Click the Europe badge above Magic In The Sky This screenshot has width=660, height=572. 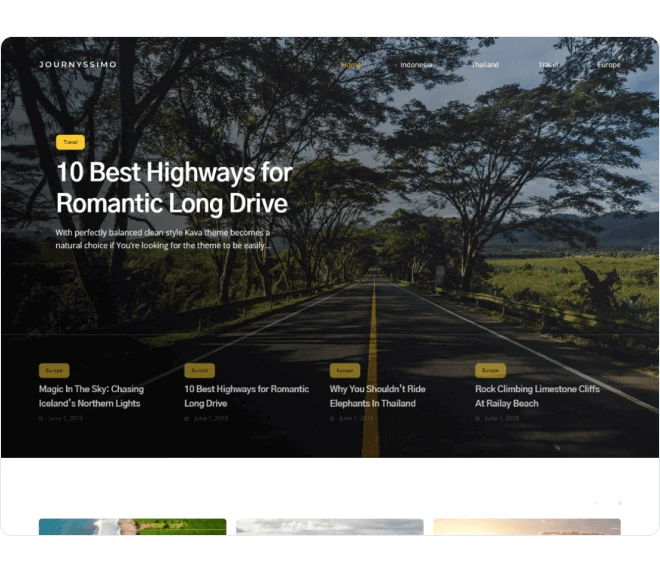[54, 370]
